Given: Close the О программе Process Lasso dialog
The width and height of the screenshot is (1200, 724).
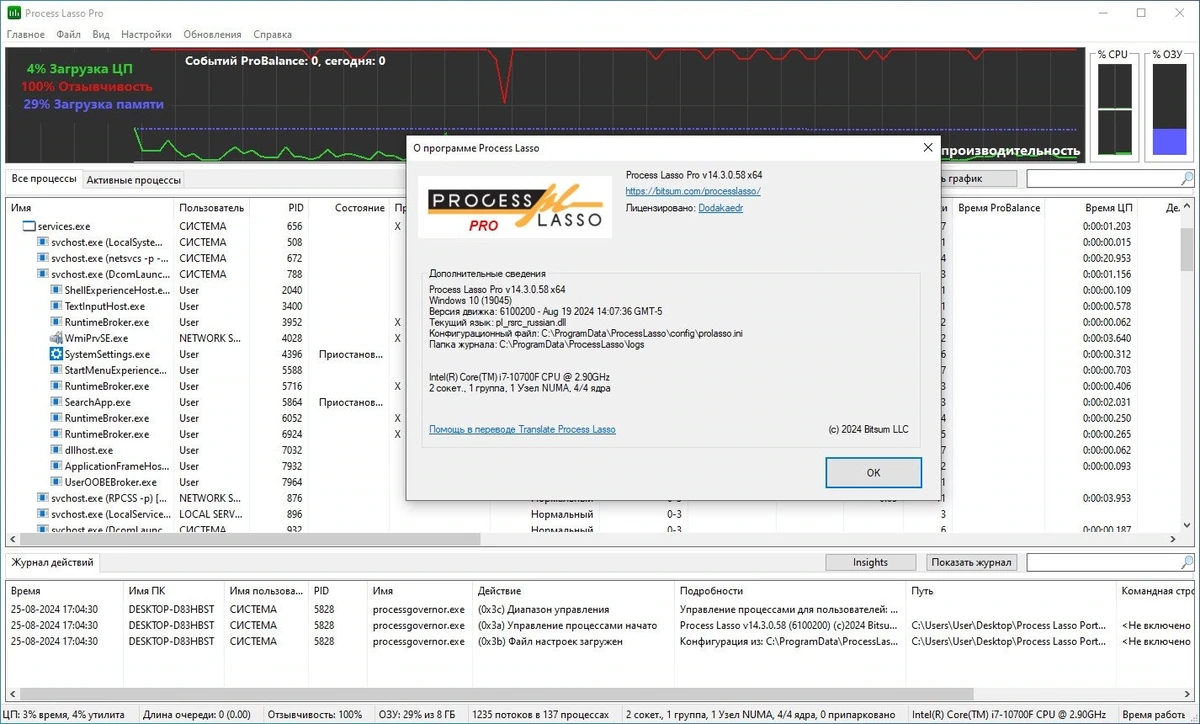Looking at the screenshot, I should click(x=928, y=148).
